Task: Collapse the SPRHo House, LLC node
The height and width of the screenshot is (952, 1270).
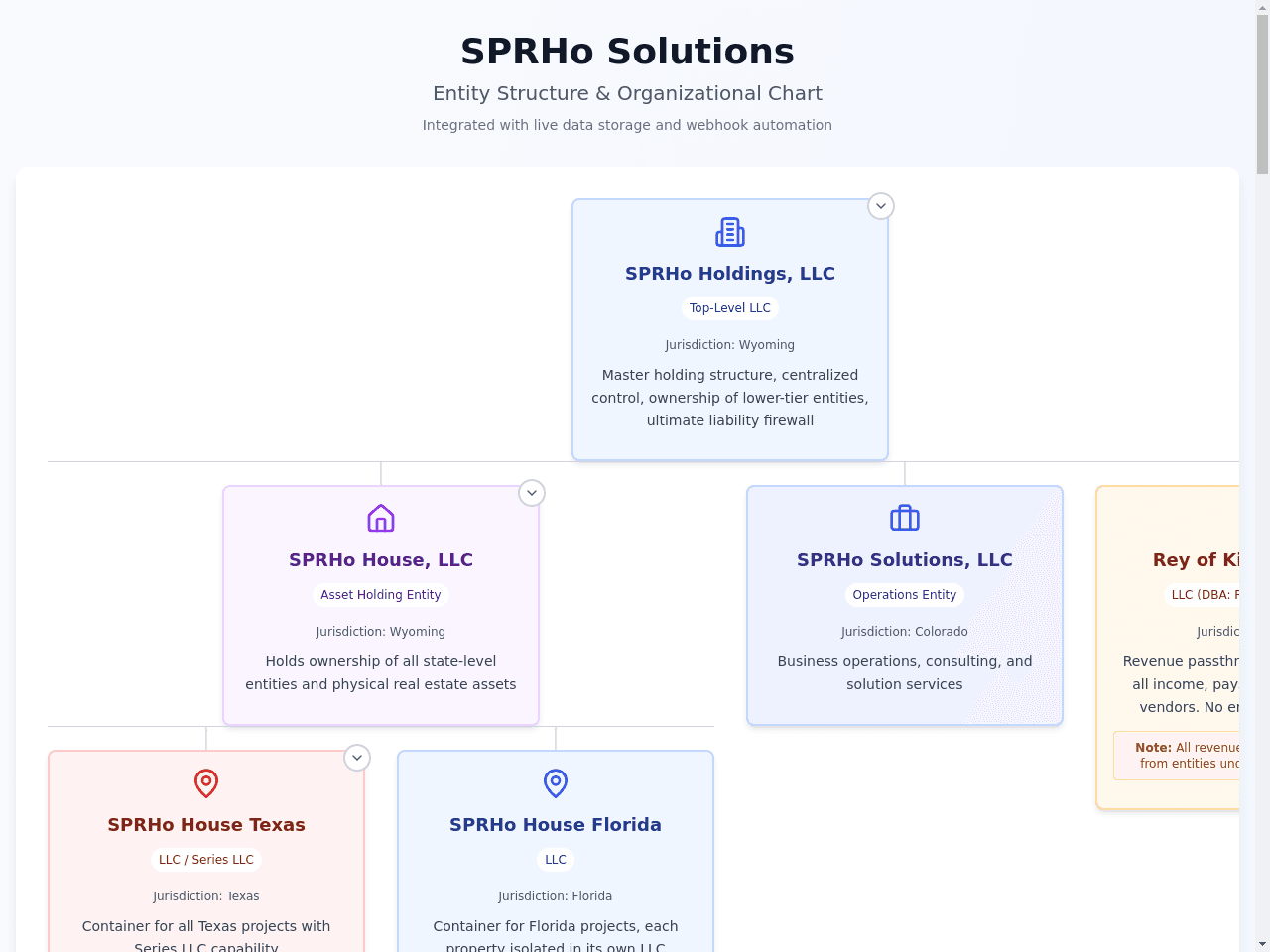Action: (532, 493)
